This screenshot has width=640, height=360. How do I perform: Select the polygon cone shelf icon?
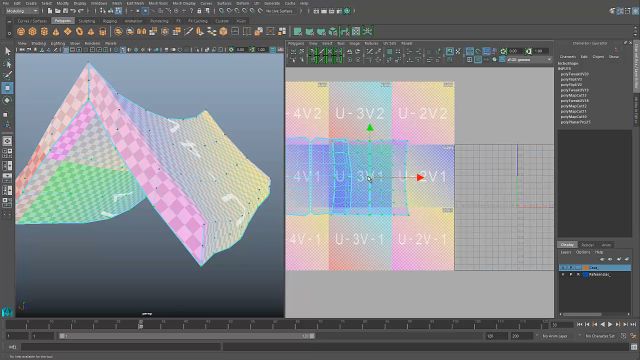coord(56,31)
